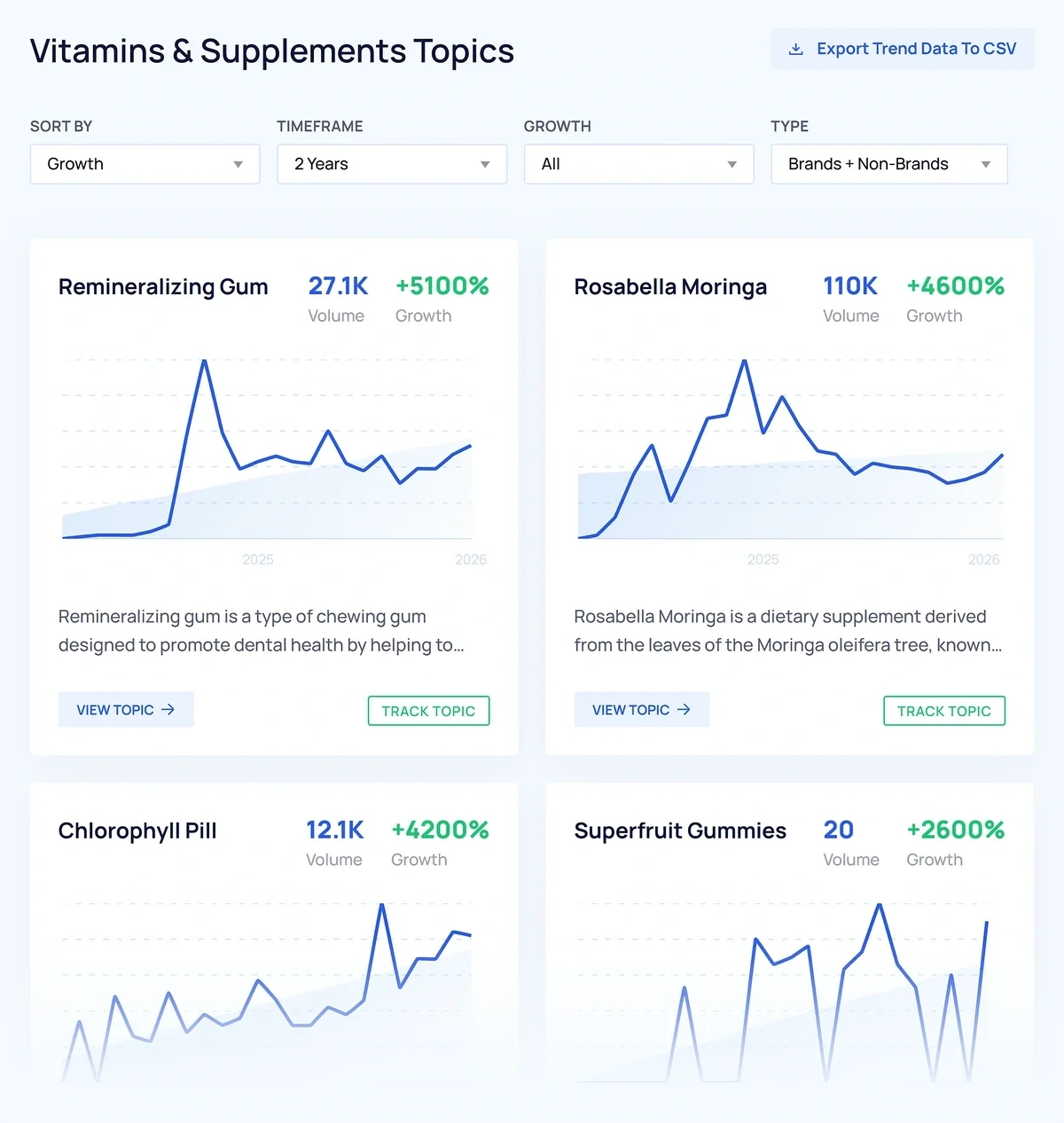
Task: Click TRACK TOPIC for Rosabella Moringa
Action: 943,710
